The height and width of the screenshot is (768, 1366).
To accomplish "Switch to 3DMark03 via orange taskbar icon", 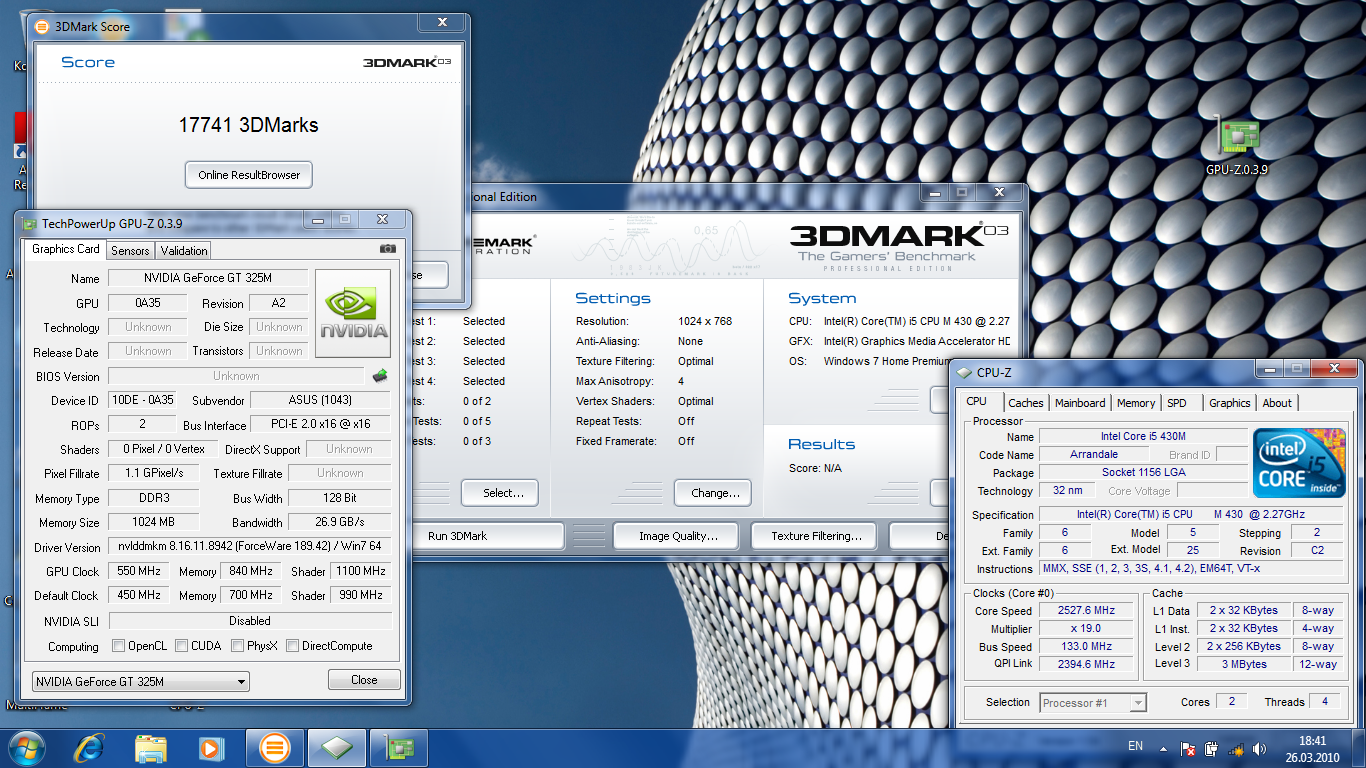I will tap(274, 747).
